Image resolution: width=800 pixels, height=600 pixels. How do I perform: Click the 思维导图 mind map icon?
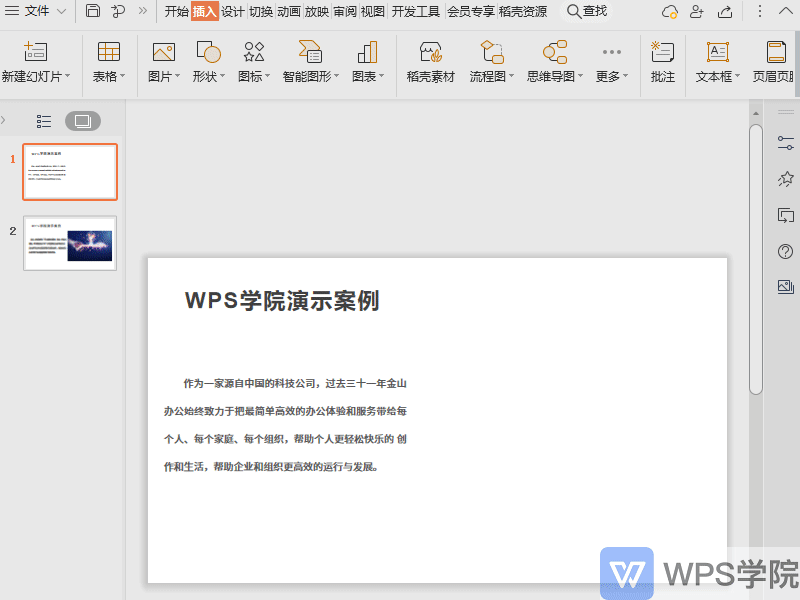click(x=555, y=52)
